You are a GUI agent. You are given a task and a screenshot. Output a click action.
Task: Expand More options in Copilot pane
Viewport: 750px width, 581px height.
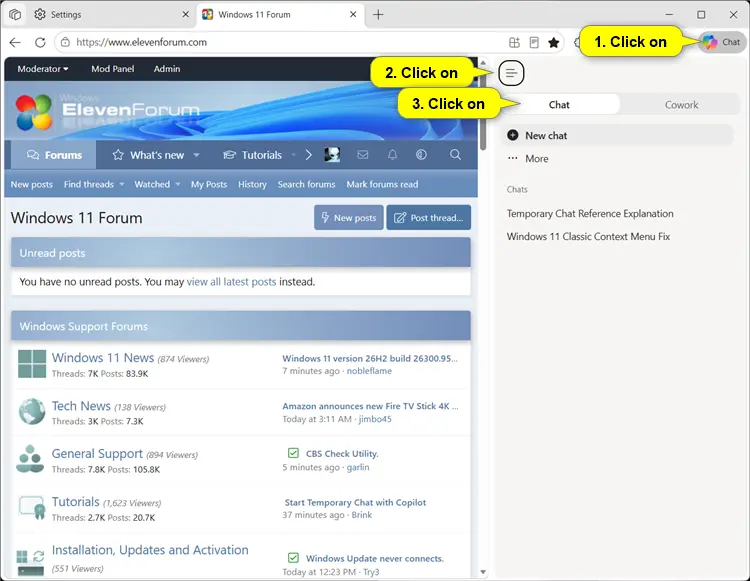(x=528, y=159)
